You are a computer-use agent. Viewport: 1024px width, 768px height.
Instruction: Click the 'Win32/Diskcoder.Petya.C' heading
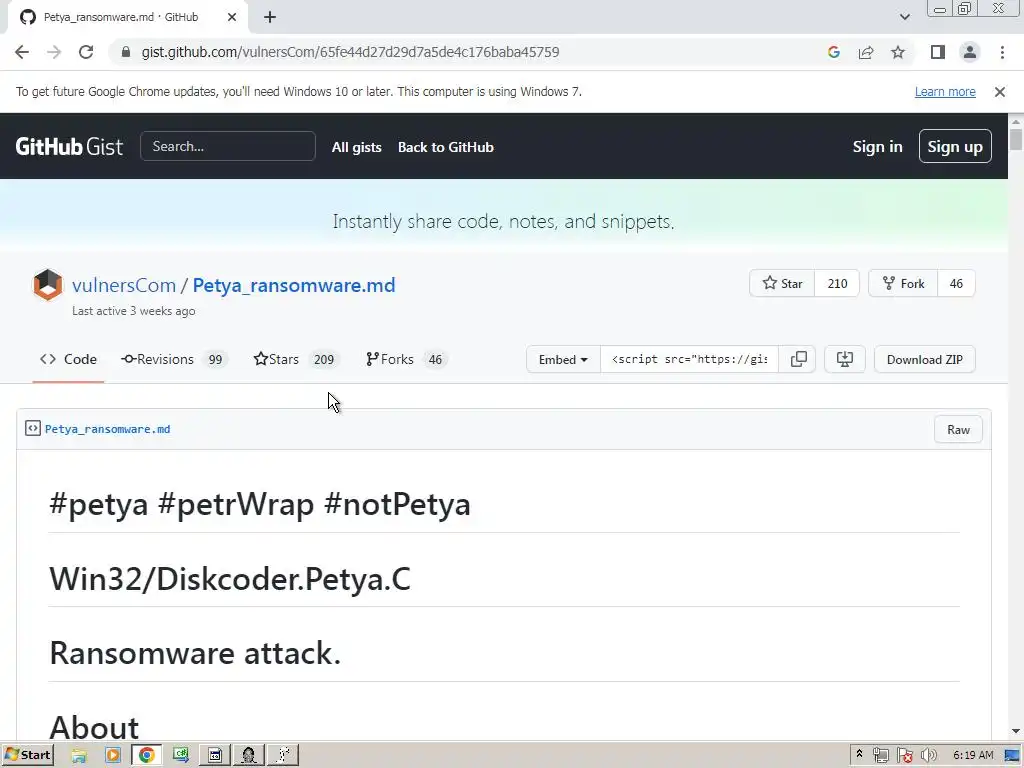click(x=230, y=579)
